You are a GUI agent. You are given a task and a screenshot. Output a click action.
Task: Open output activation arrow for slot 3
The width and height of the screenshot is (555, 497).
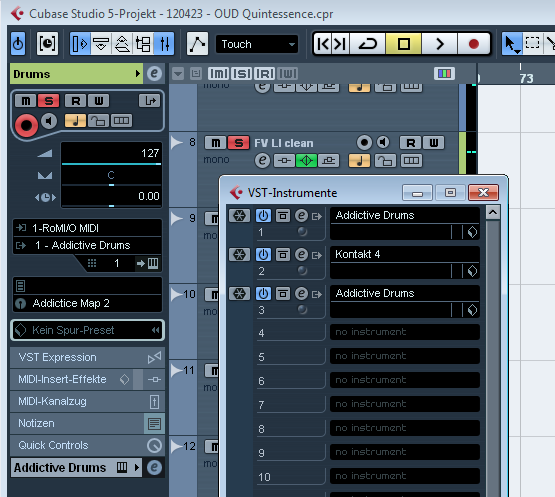[x=317, y=294]
